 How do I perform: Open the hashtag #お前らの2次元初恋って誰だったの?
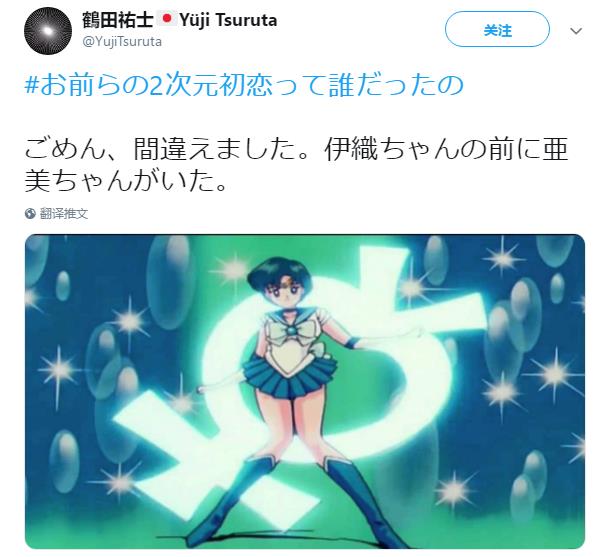(244, 86)
